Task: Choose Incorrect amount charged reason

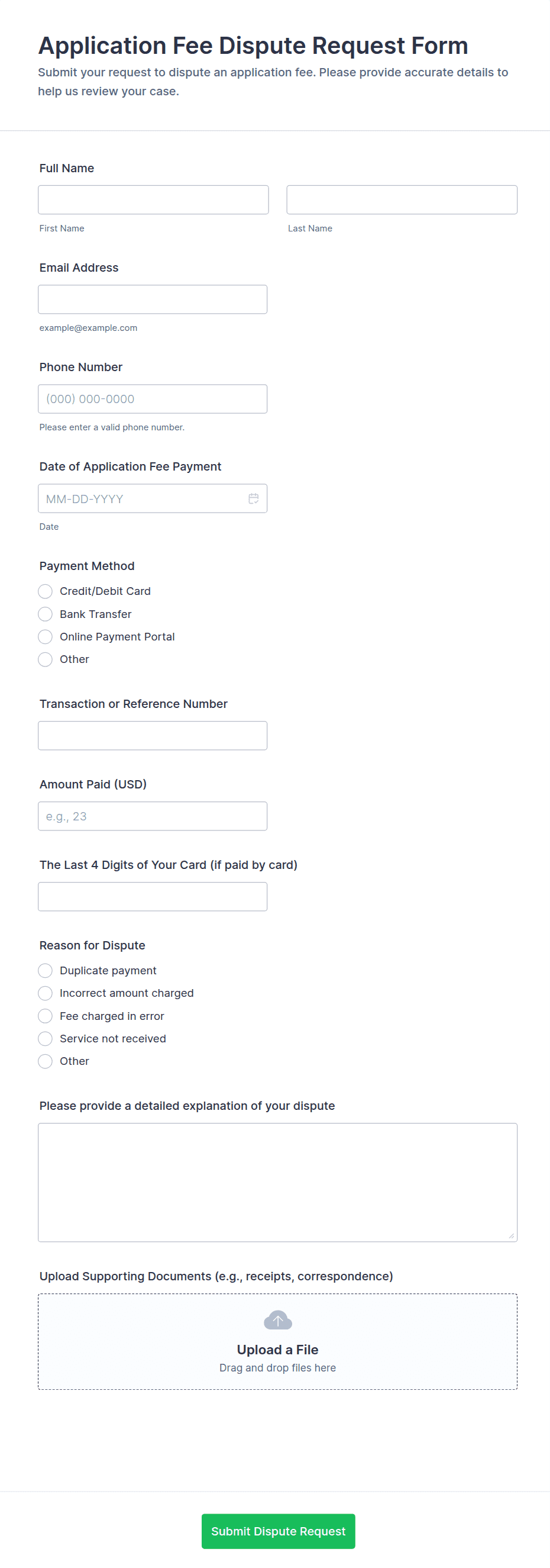Action: 46,993
